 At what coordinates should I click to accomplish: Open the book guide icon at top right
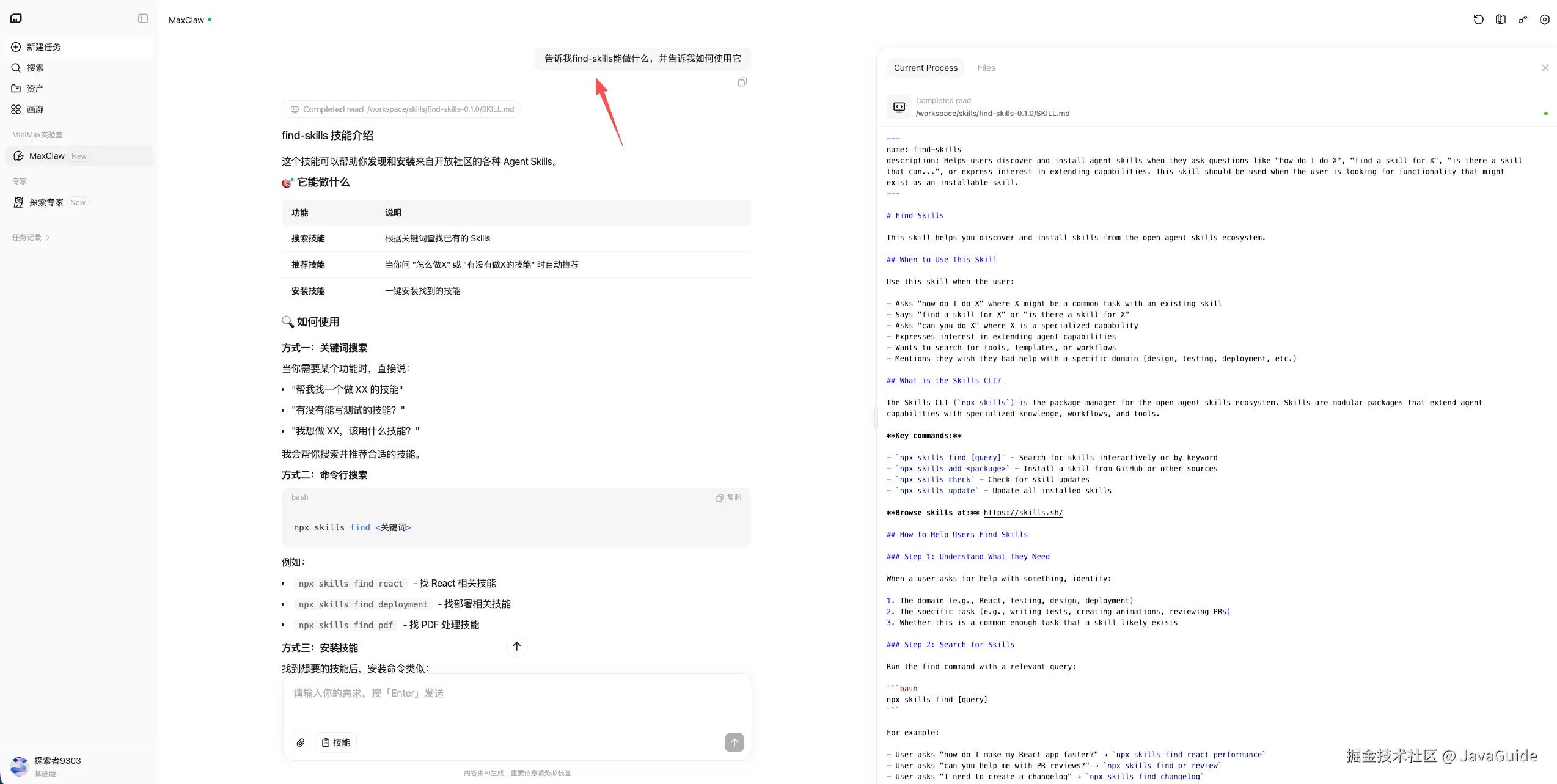[x=1500, y=20]
